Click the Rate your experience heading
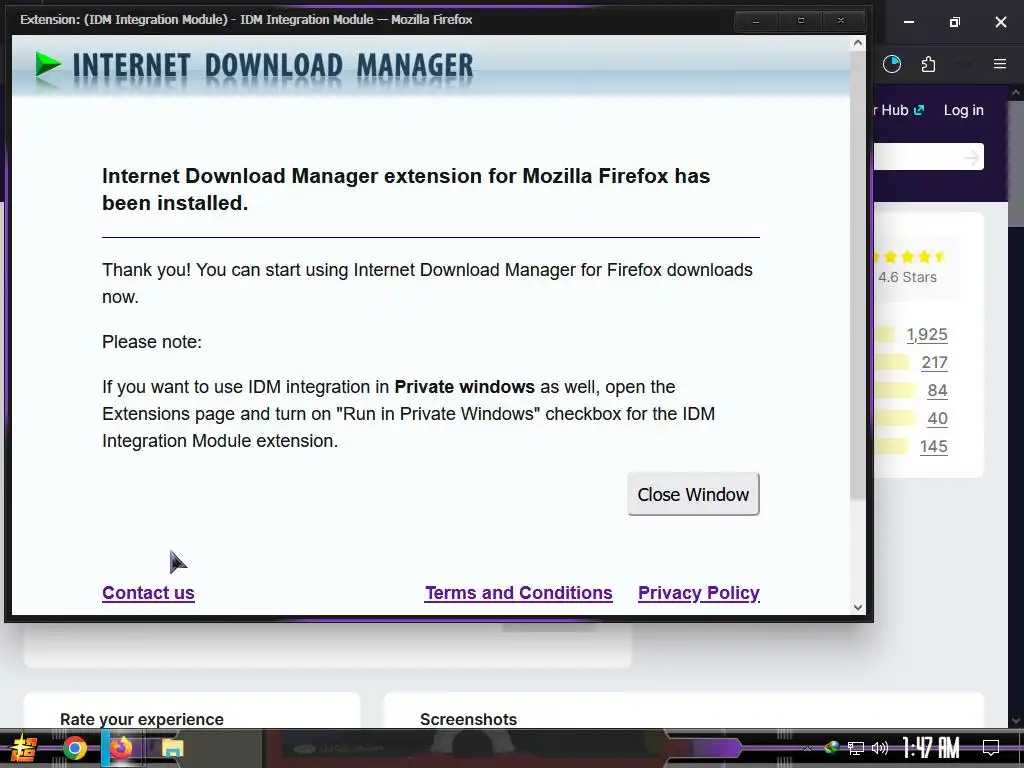 pyautogui.click(x=142, y=719)
